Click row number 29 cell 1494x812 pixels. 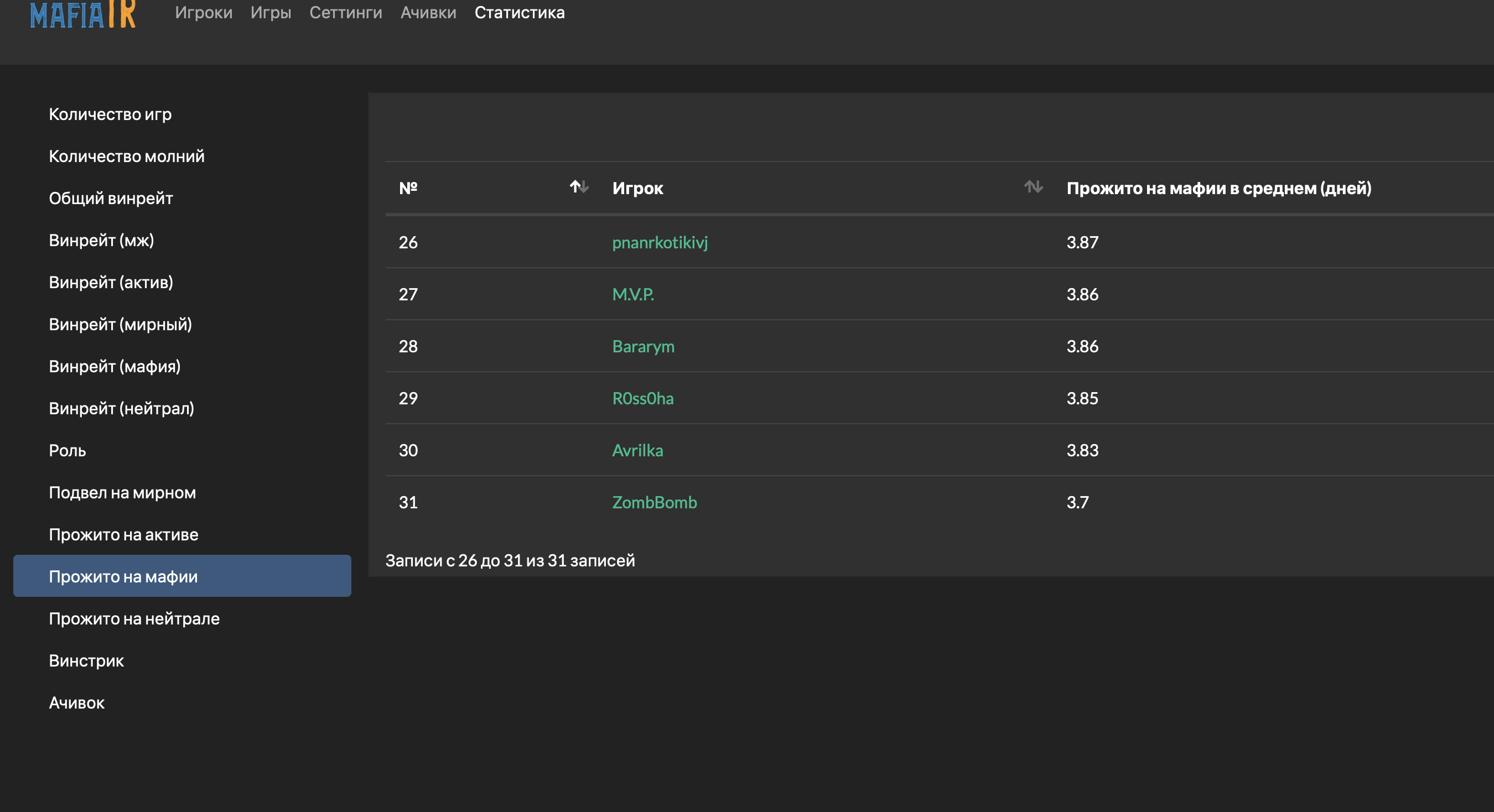(408, 398)
